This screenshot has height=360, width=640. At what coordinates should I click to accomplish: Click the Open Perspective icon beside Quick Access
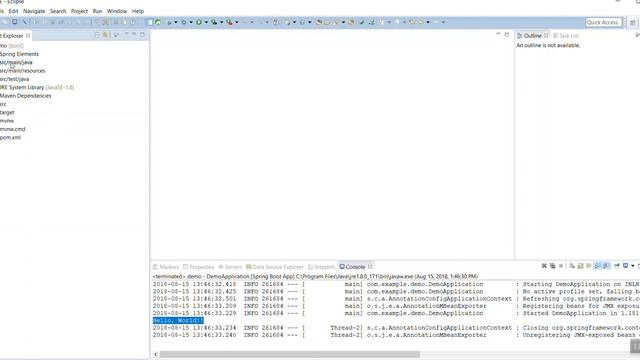click(633, 22)
